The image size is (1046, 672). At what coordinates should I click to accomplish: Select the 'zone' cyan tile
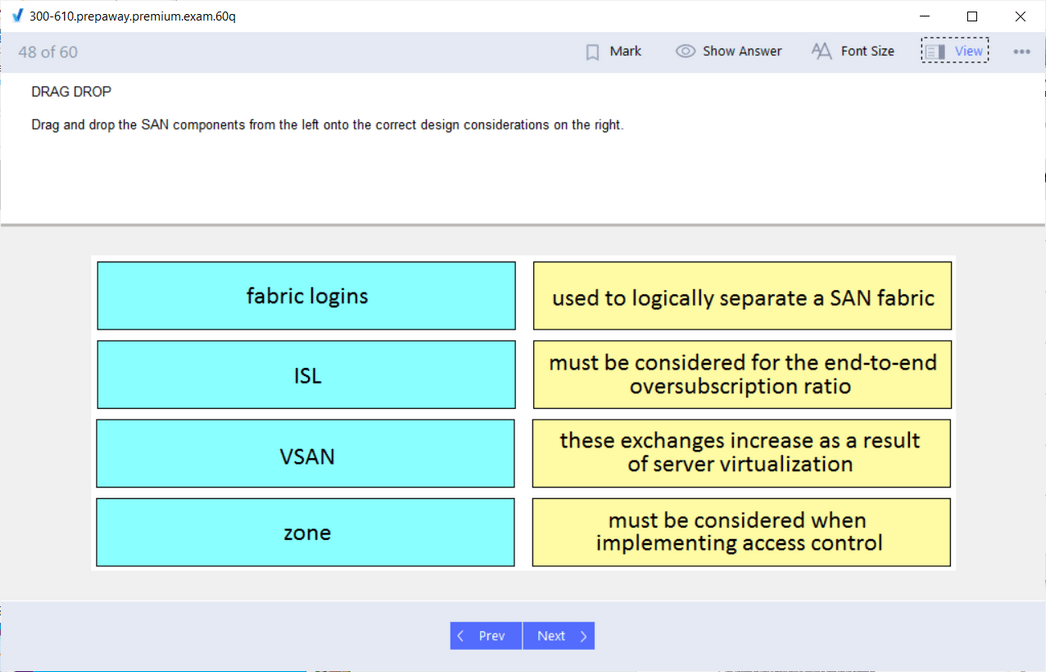pos(306,532)
